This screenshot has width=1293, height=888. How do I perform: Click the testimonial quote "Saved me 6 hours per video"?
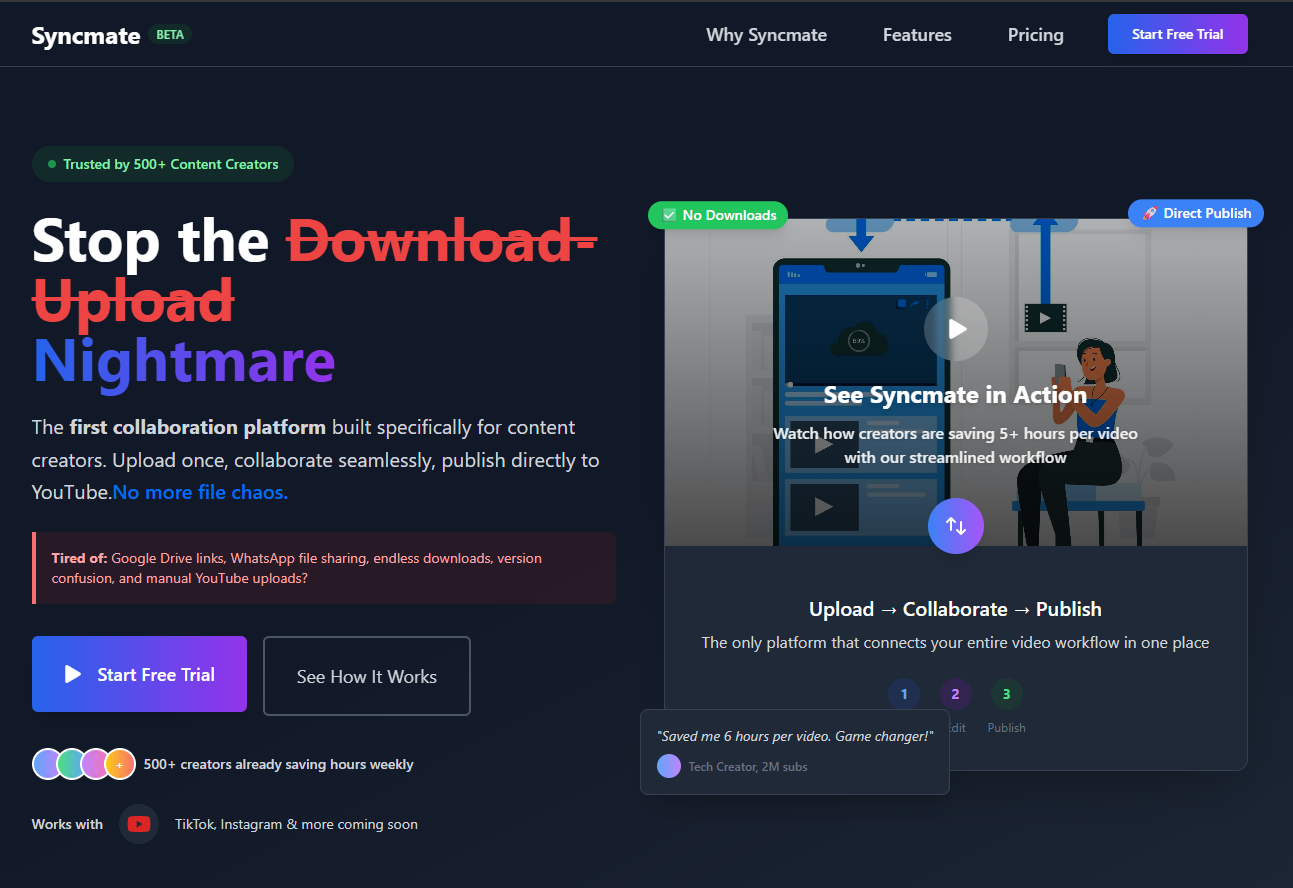coord(795,736)
